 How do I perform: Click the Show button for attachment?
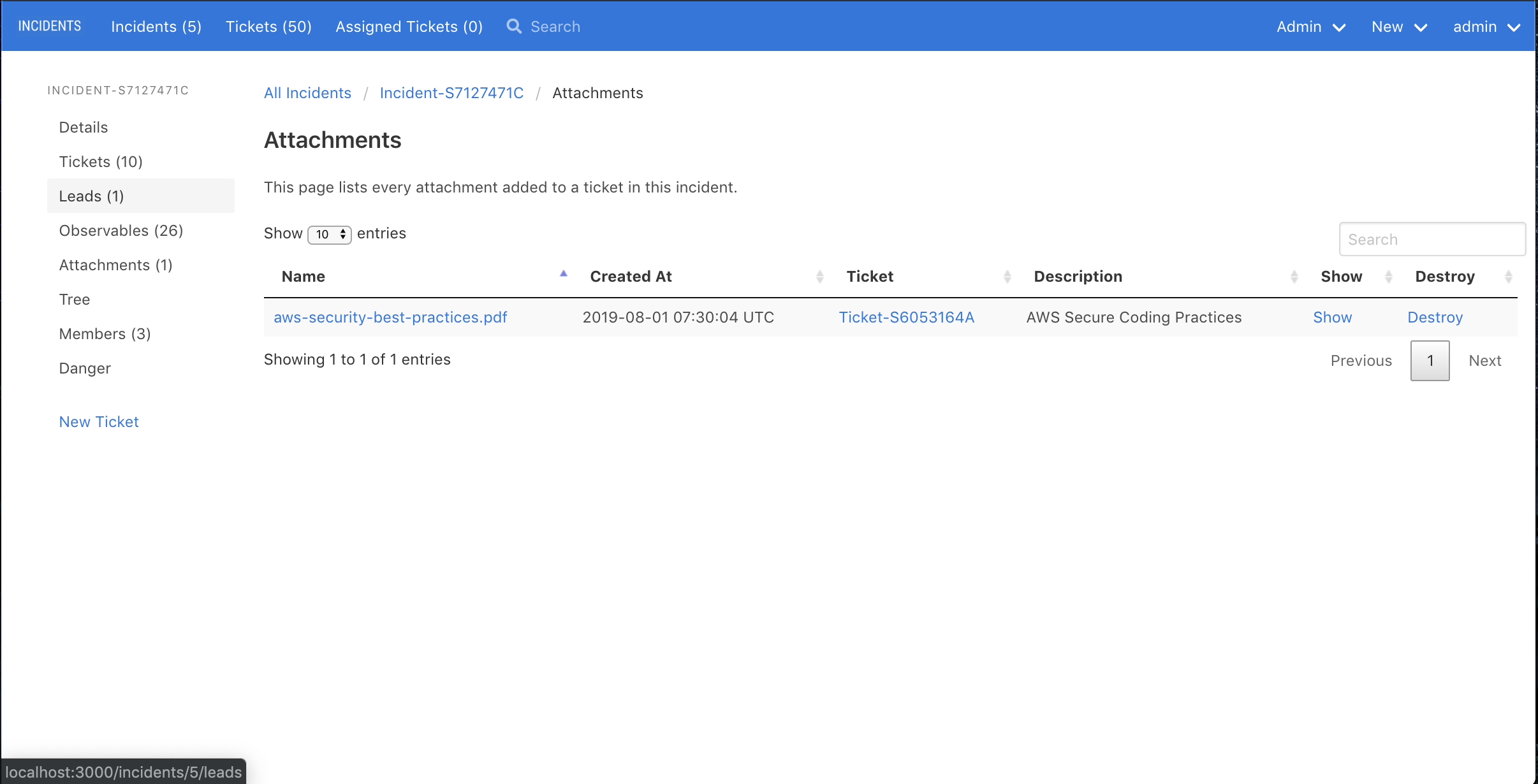[x=1333, y=317]
